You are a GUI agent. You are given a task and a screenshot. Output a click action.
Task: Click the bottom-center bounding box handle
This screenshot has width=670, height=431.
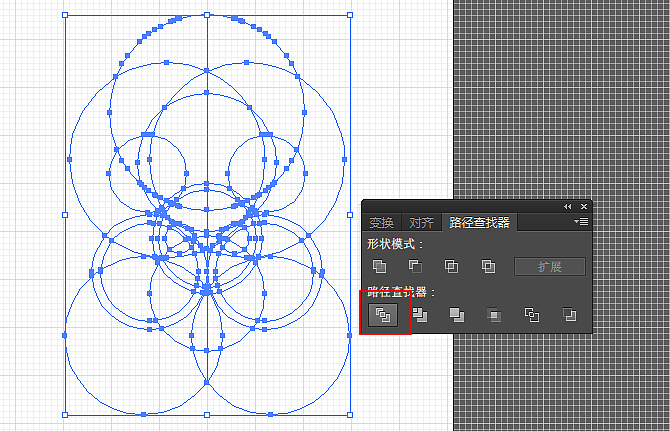(x=207, y=415)
